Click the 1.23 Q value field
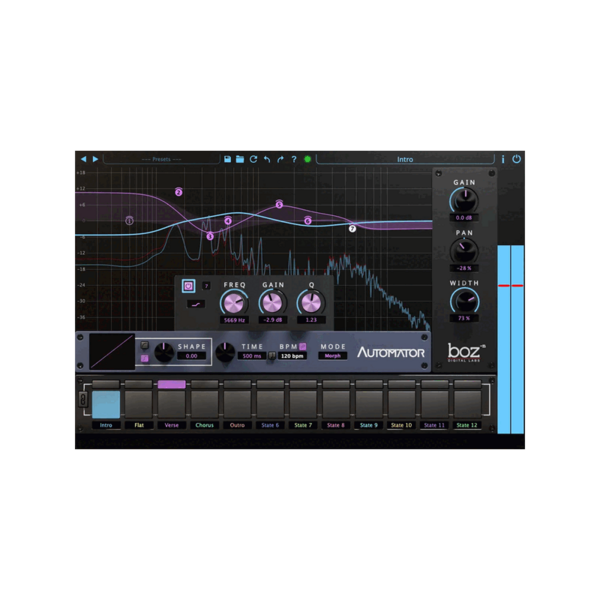Viewport: 600px width, 600px height. pyautogui.click(x=311, y=320)
